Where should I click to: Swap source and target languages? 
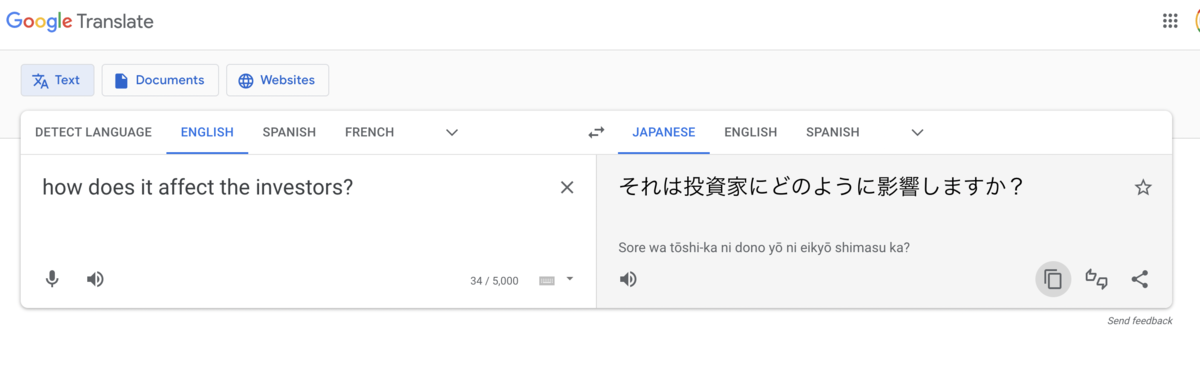596,132
